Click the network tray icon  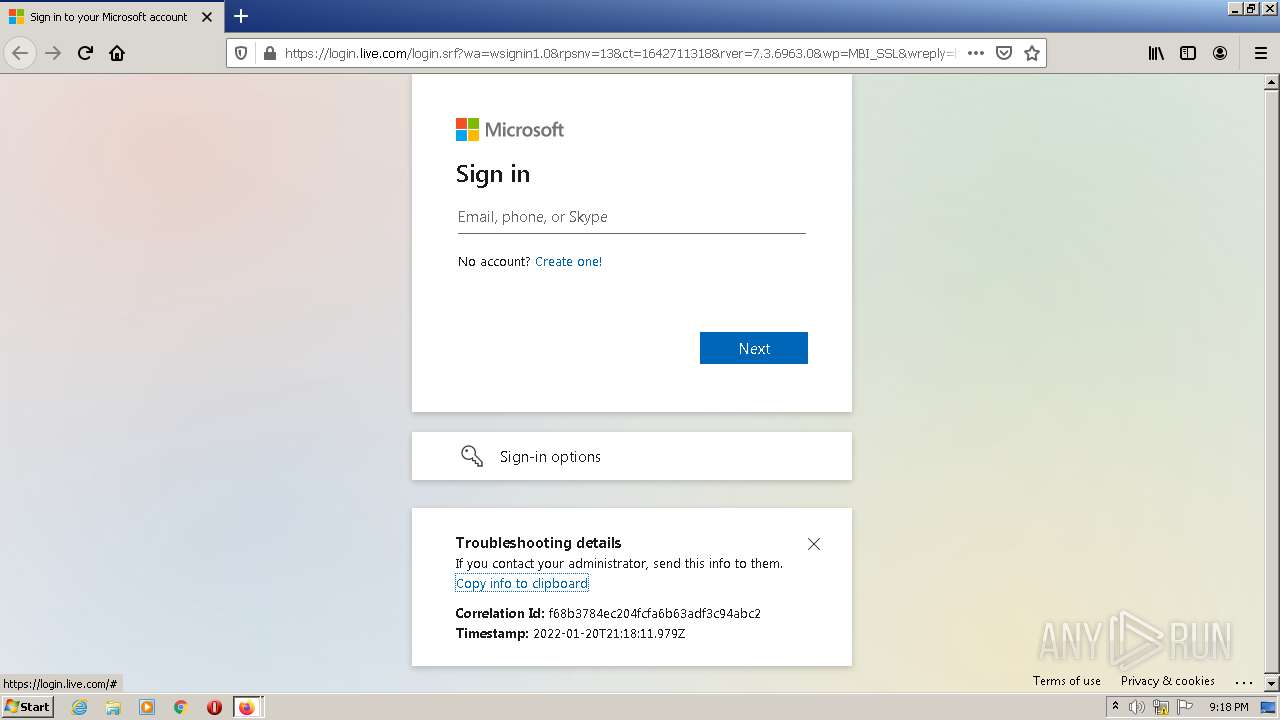tap(1161, 707)
